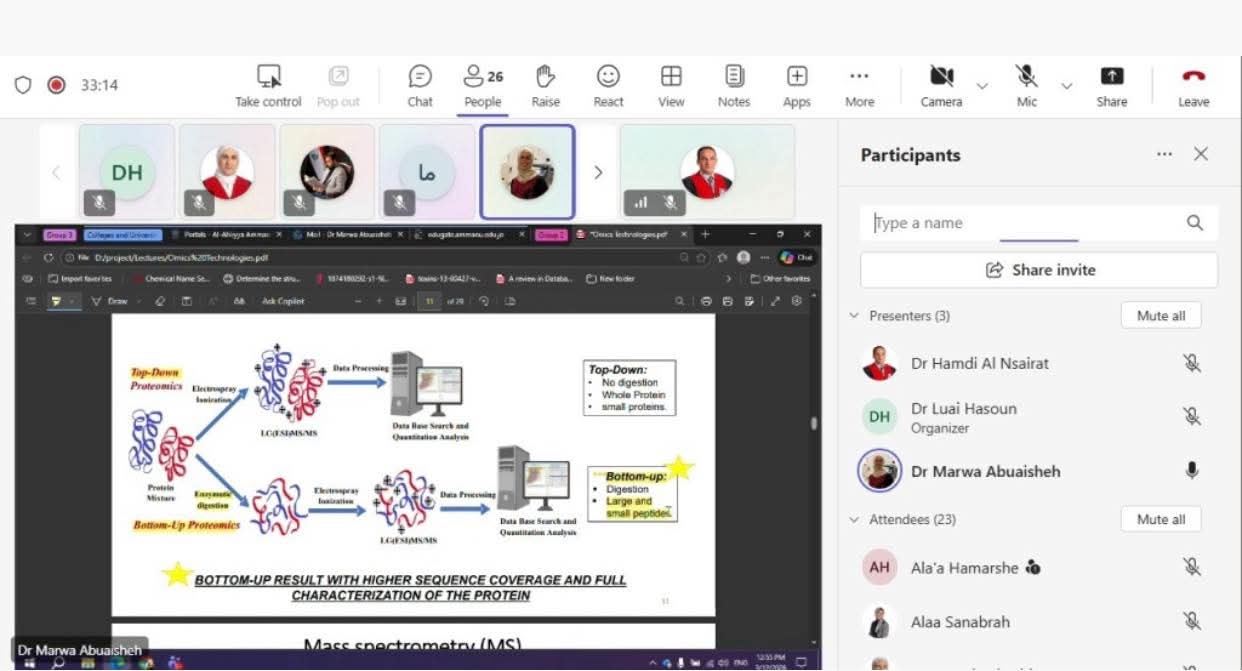The image size is (1242, 671).
Task: Mute Dr Marwa Abuaisheh's microphone
Action: coord(1191,470)
